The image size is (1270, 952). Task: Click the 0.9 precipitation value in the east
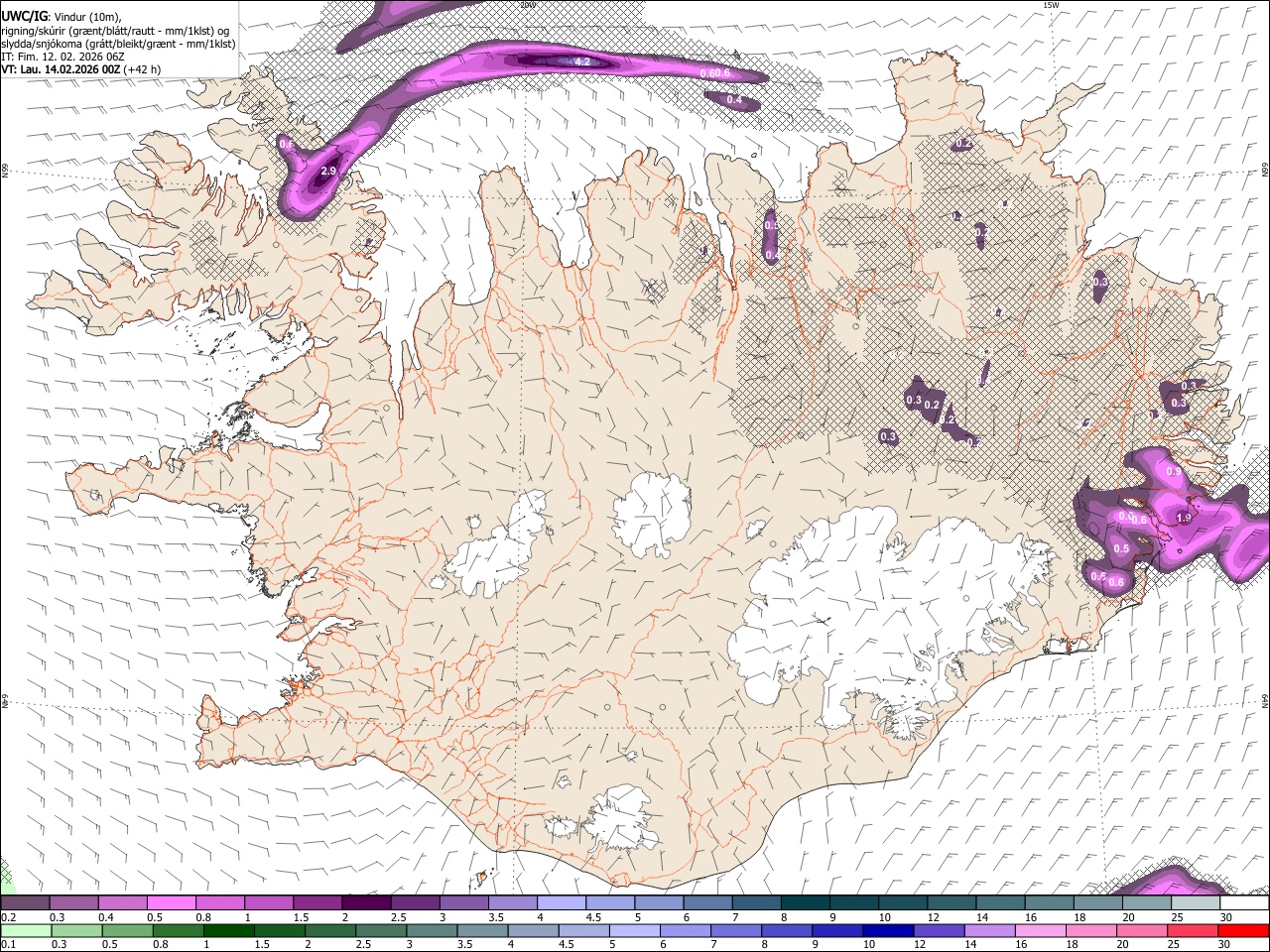pos(1174,472)
